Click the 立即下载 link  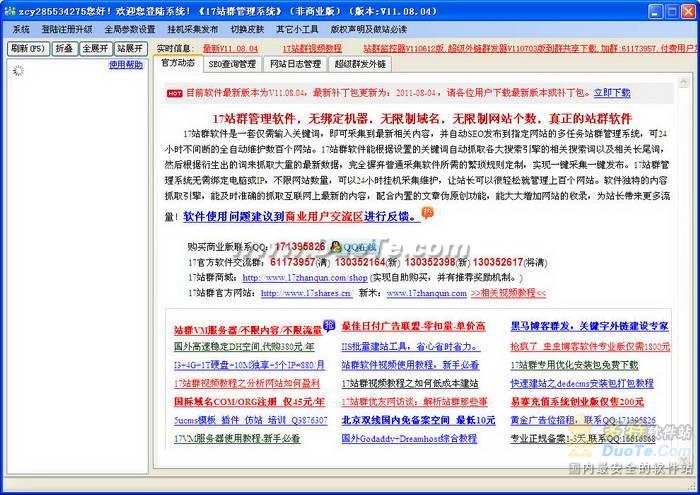tap(612, 93)
